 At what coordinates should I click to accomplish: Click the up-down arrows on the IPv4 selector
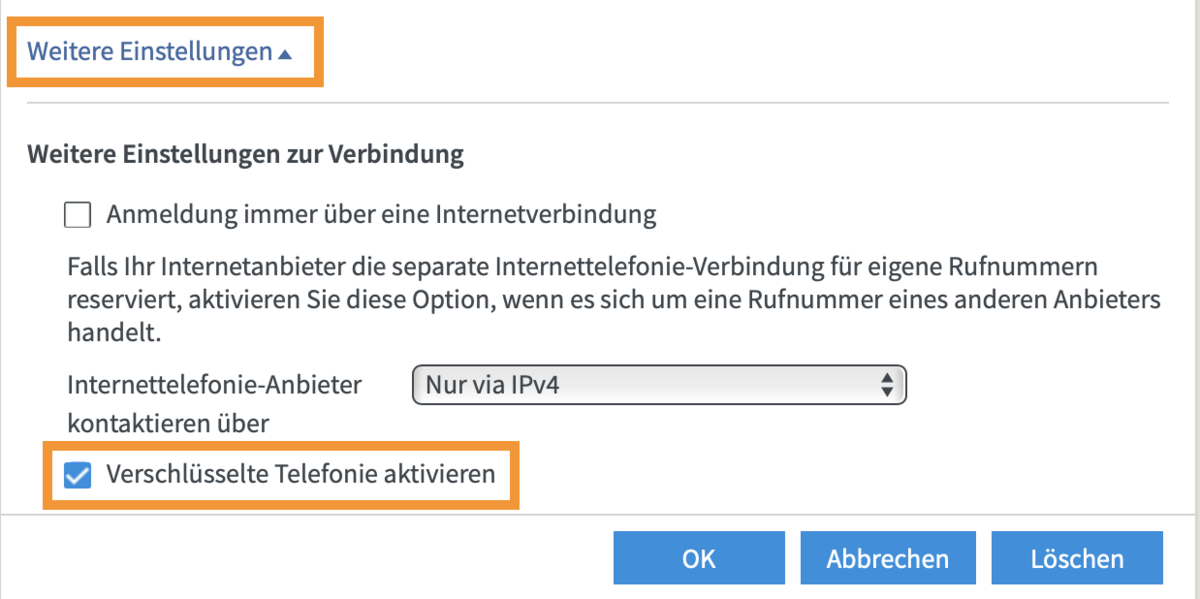click(x=886, y=385)
